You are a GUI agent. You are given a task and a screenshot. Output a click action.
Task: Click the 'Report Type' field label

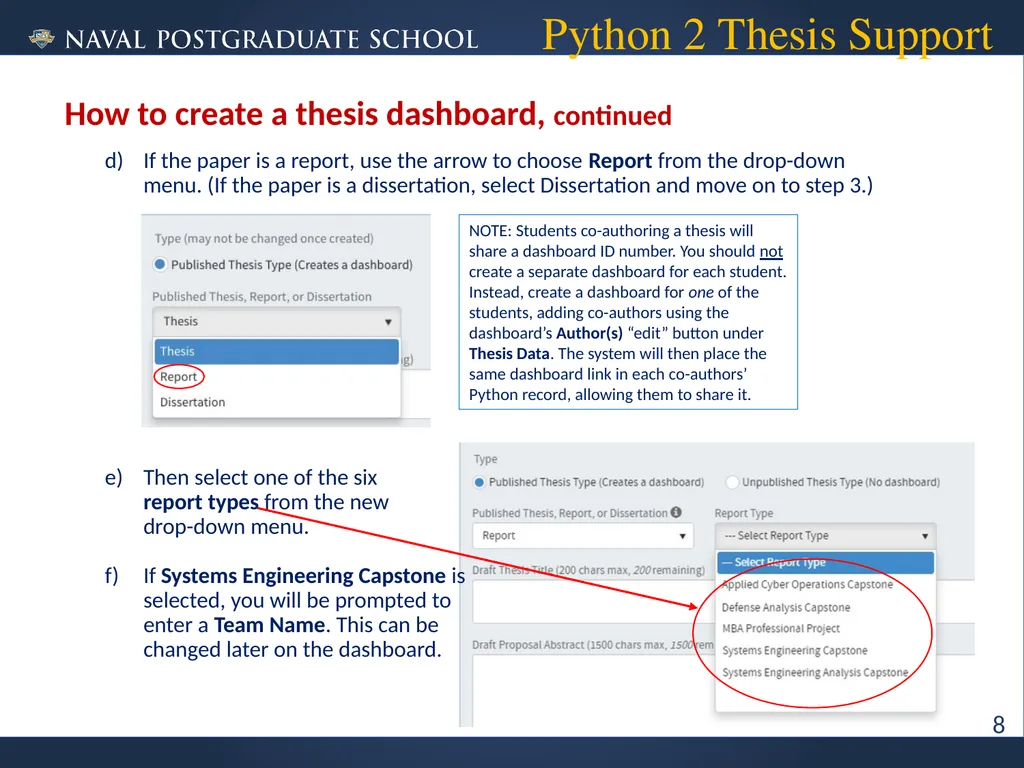(744, 513)
